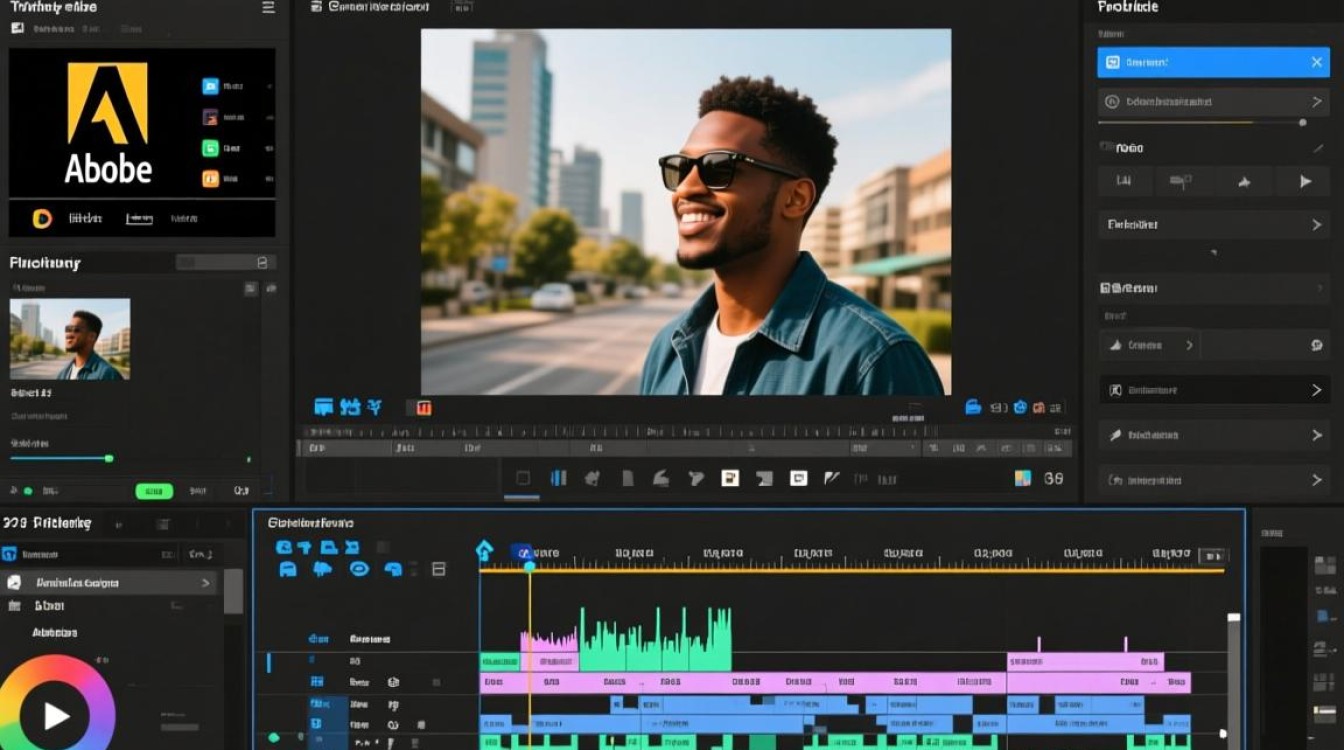Image resolution: width=1344 pixels, height=750 pixels.
Task: Click the blue eye-shaped icon in timeline tools
Action: tap(359, 569)
